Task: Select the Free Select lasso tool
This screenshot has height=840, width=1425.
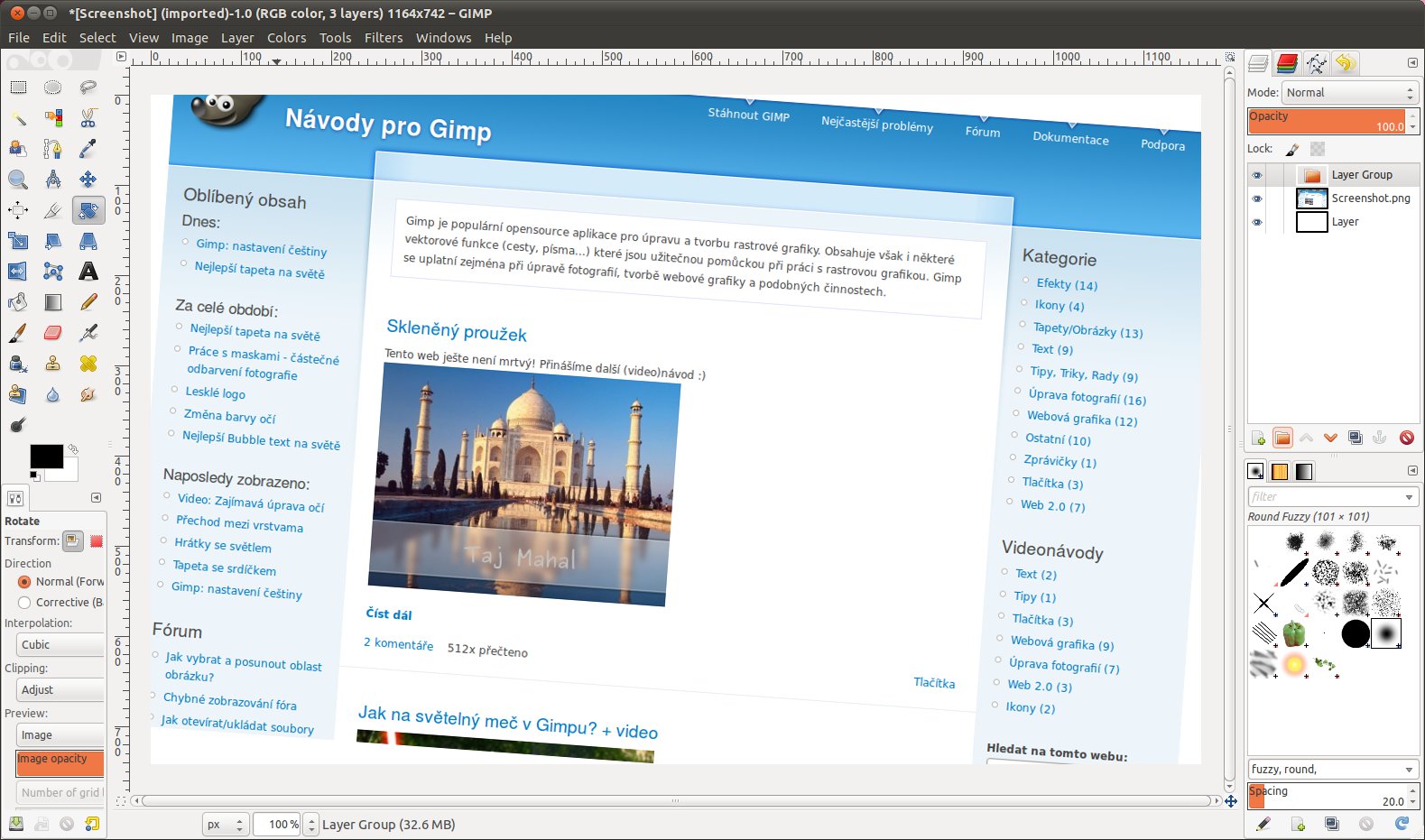Action: 88,88
